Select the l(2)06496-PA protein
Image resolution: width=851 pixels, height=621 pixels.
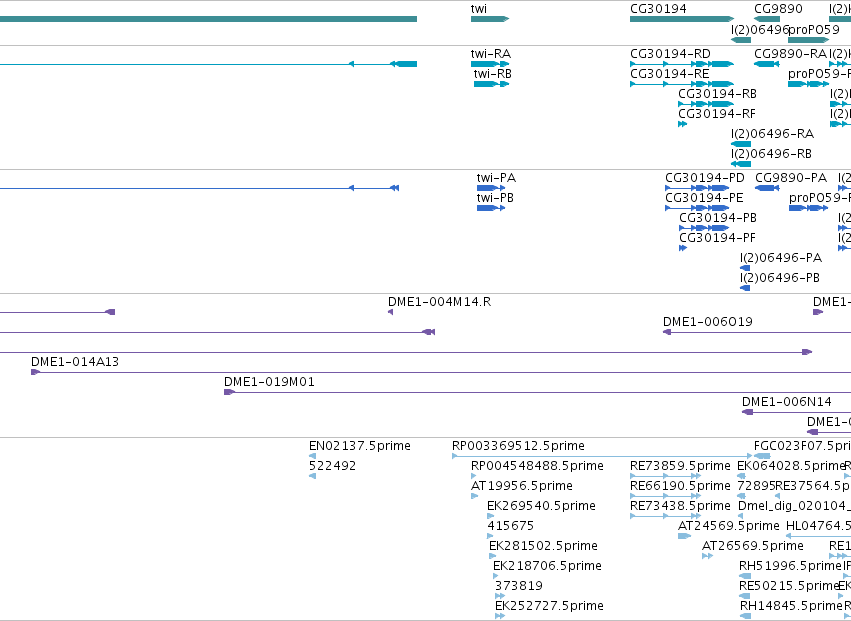click(x=745, y=269)
